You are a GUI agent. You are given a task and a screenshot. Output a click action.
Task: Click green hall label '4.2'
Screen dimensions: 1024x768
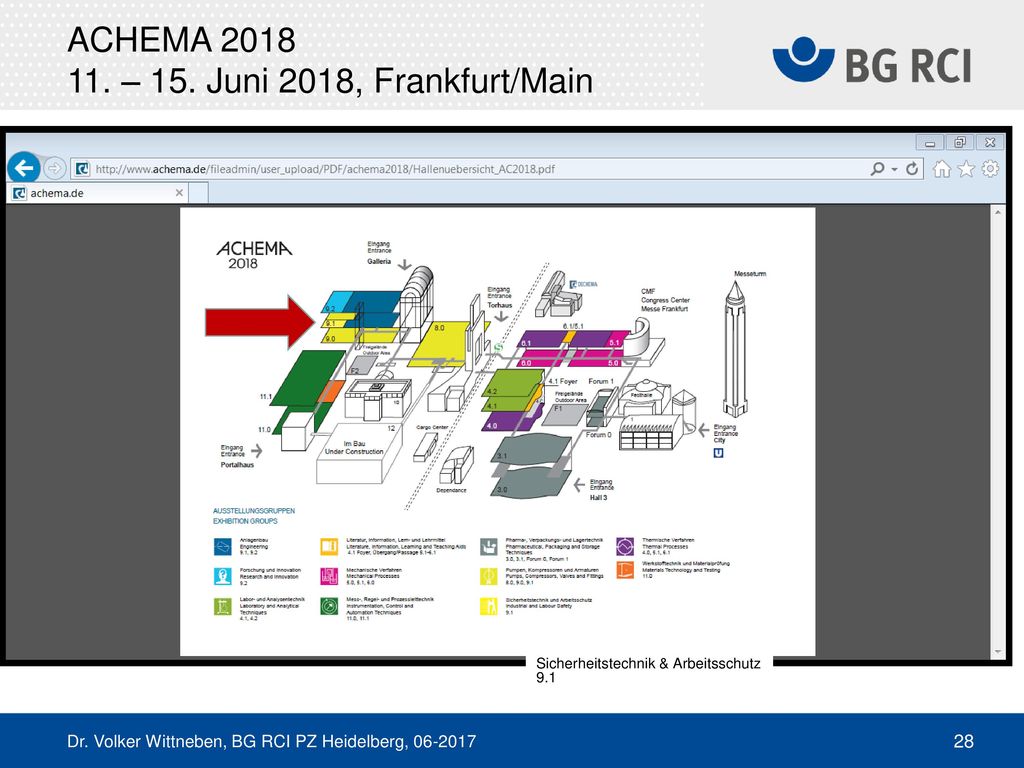click(x=492, y=392)
